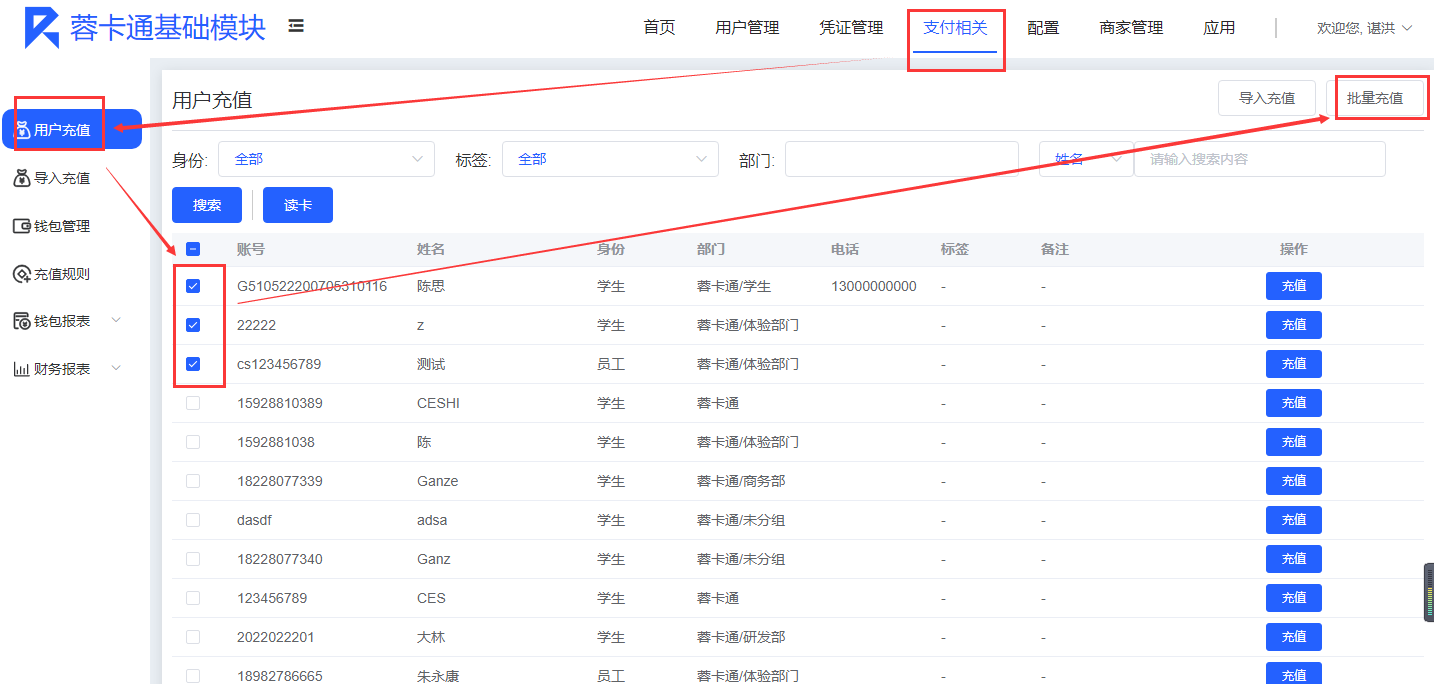Click the search content input field
The image size is (1434, 684).
click(x=1259, y=159)
